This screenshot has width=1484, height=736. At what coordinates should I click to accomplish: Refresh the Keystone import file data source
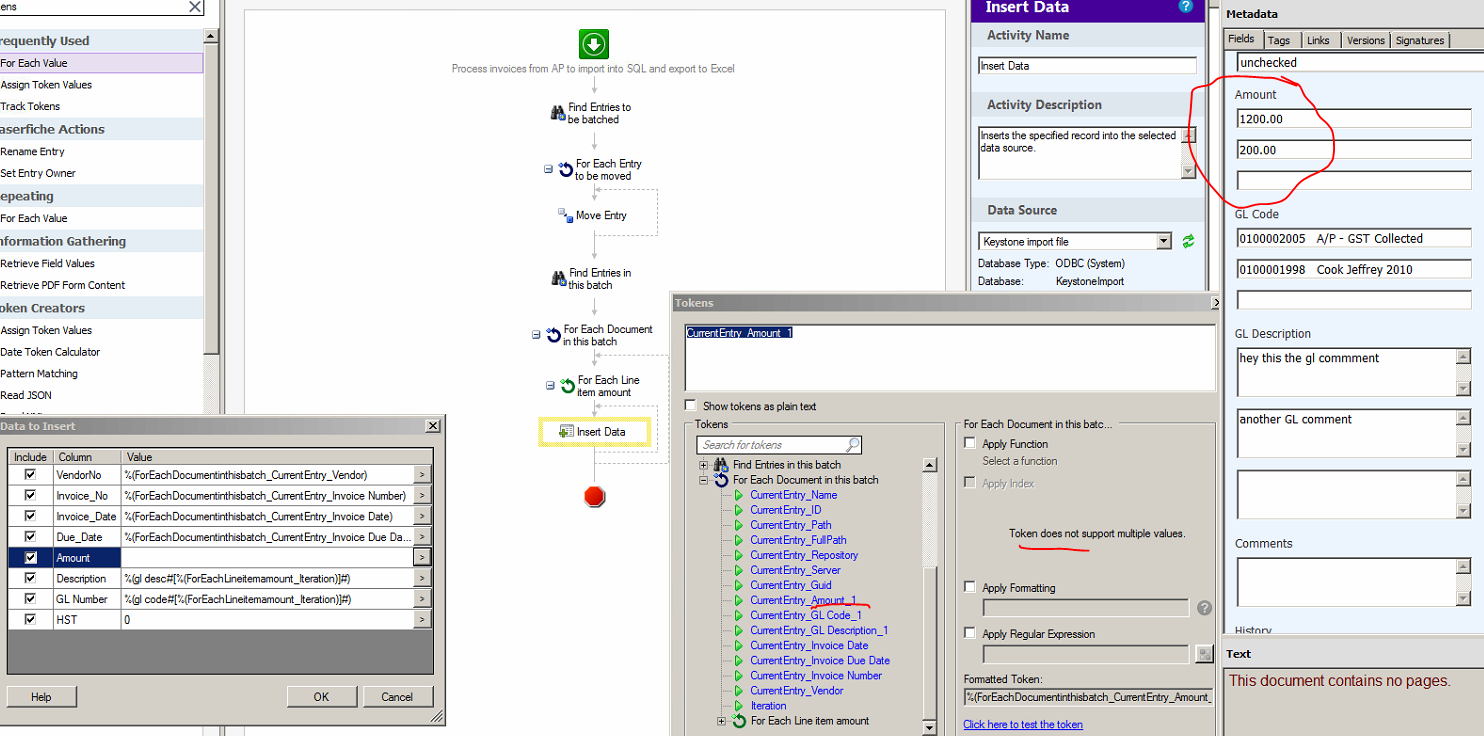(1188, 241)
